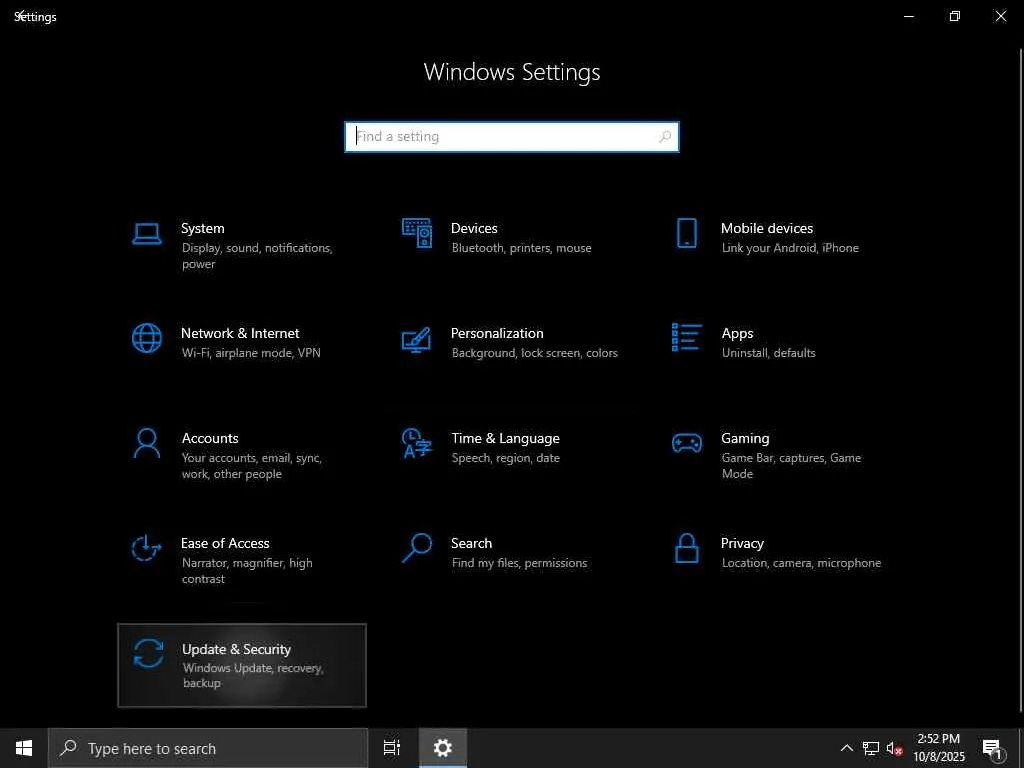Click the Settings gear taskbar icon
This screenshot has width=1024, height=768.
point(443,748)
